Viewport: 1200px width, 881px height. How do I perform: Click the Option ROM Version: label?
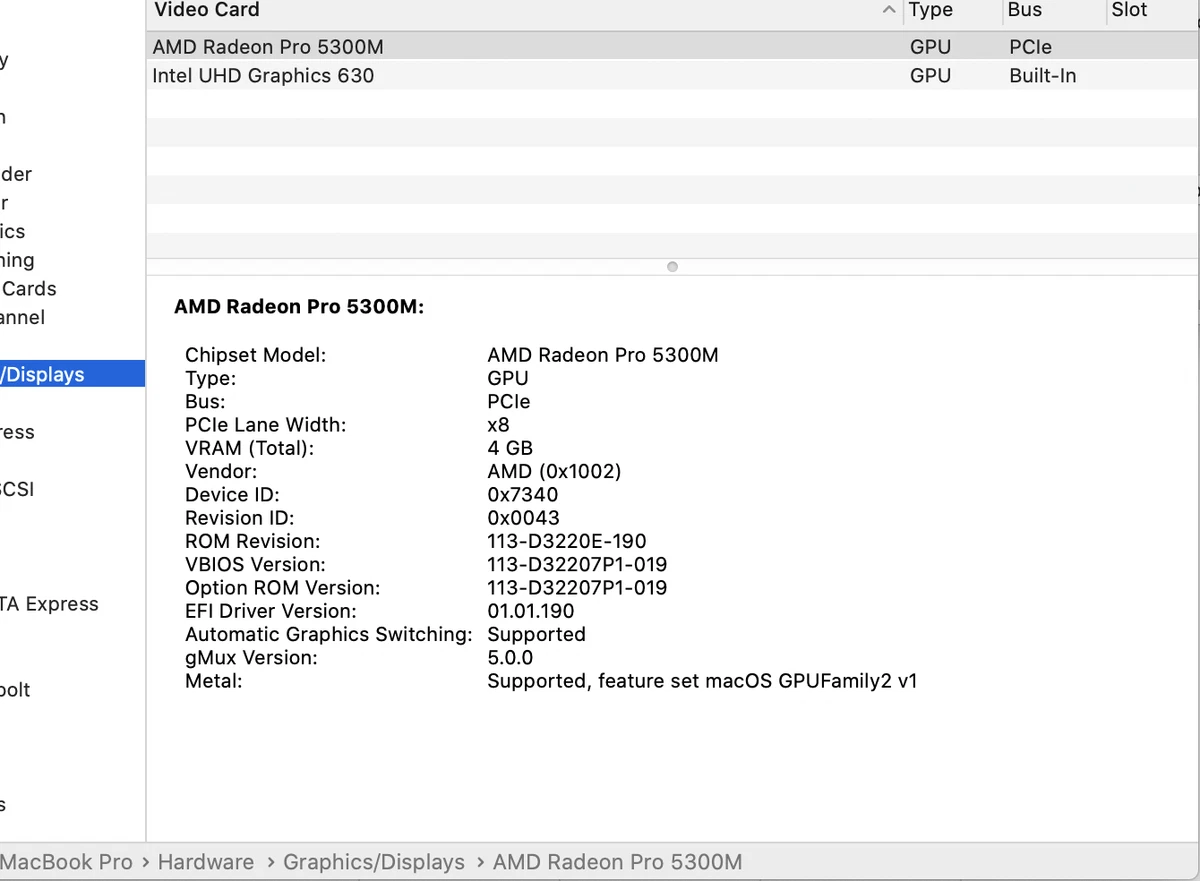(x=283, y=588)
